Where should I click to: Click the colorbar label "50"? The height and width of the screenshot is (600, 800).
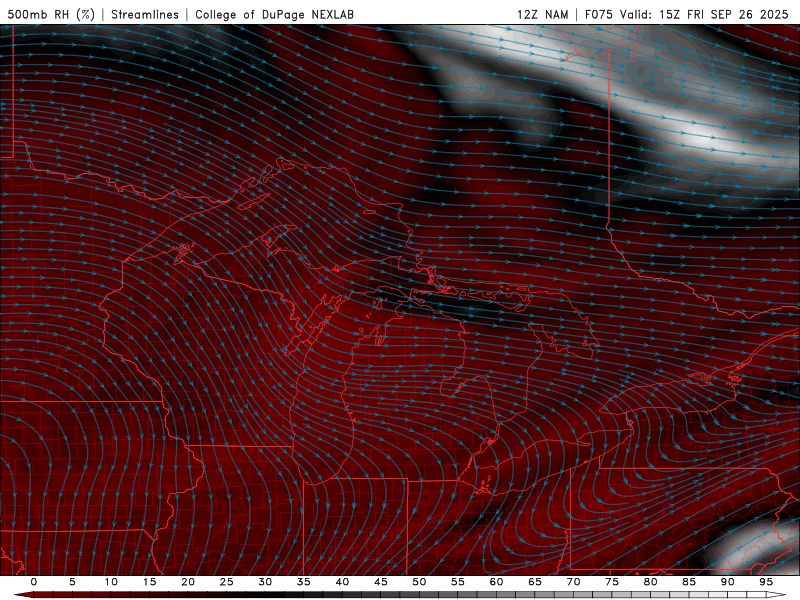(x=419, y=582)
